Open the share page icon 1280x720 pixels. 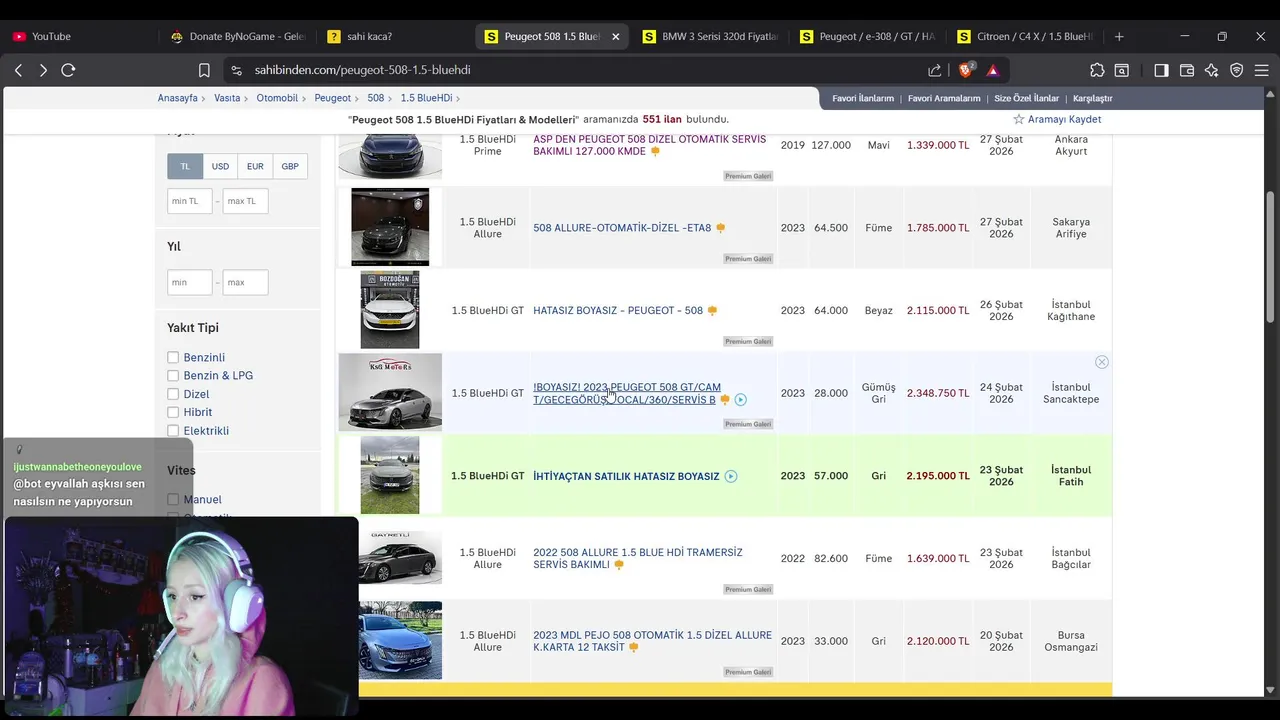(x=934, y=70)
